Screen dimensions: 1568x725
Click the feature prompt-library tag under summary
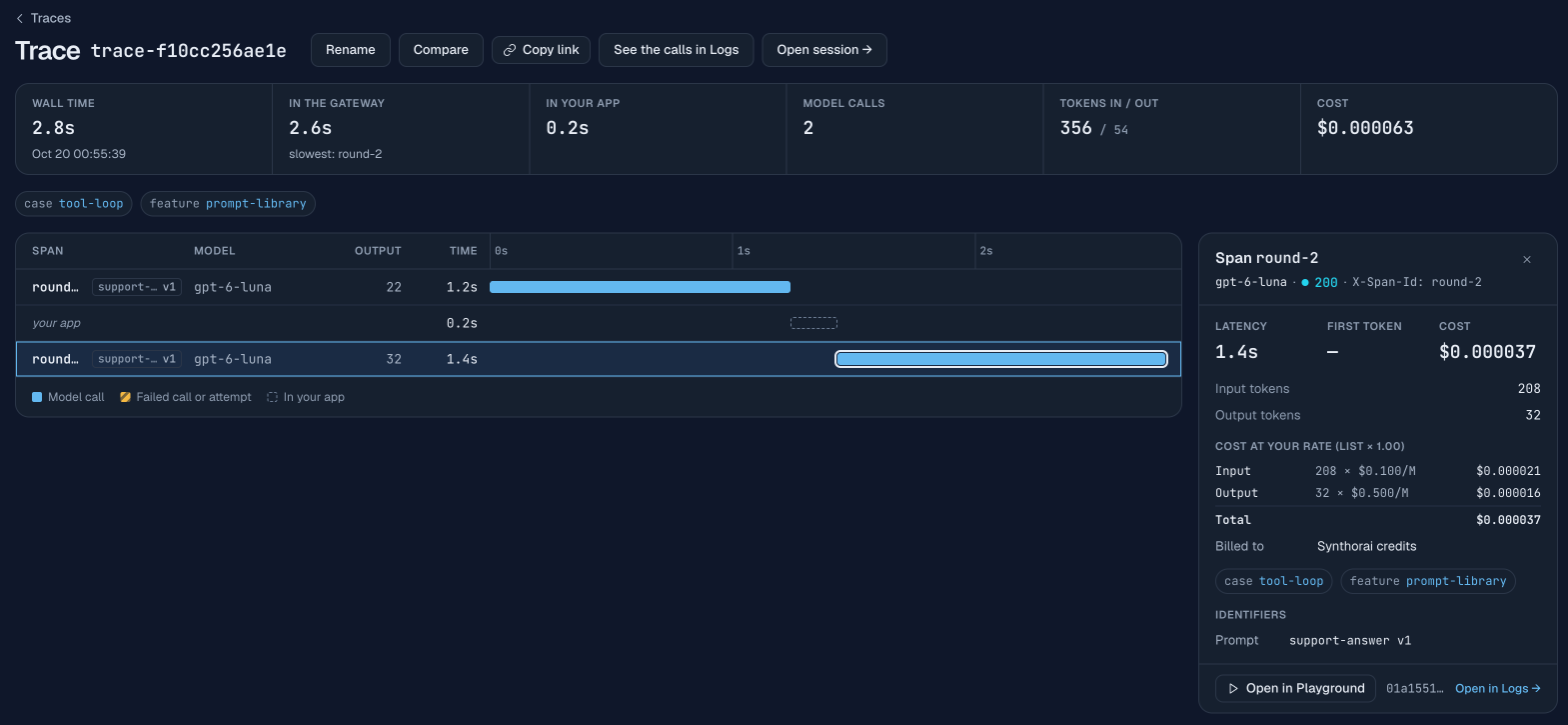coord(228,204)
